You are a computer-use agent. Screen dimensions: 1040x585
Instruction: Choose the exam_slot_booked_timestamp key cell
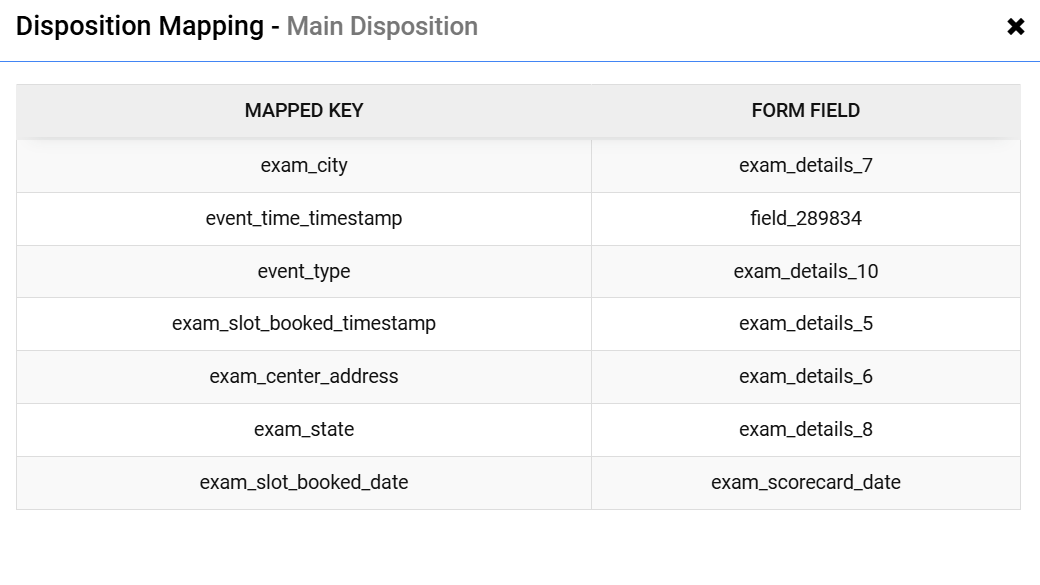pyautogui.click(x=304, y=324)
